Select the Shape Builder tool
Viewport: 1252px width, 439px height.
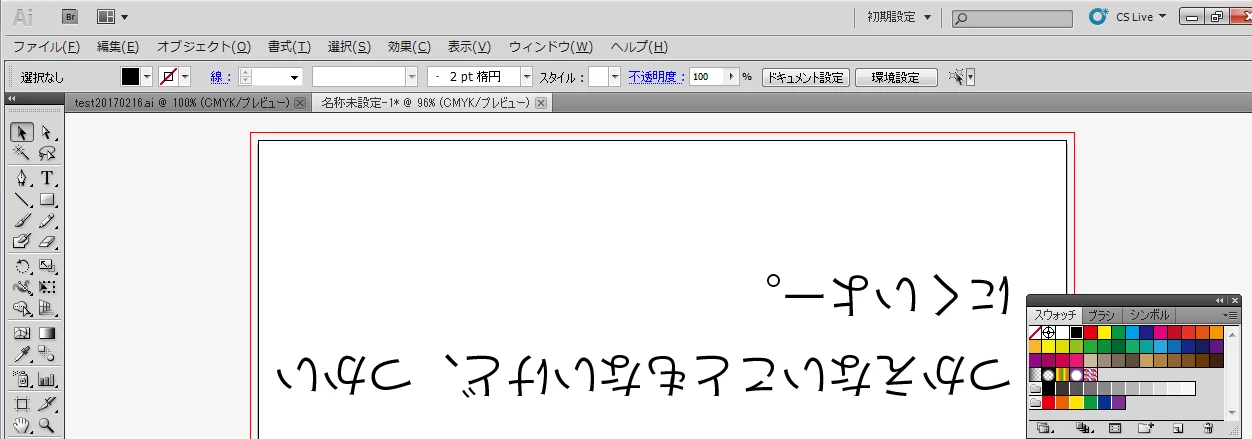(x=21, y=308)
